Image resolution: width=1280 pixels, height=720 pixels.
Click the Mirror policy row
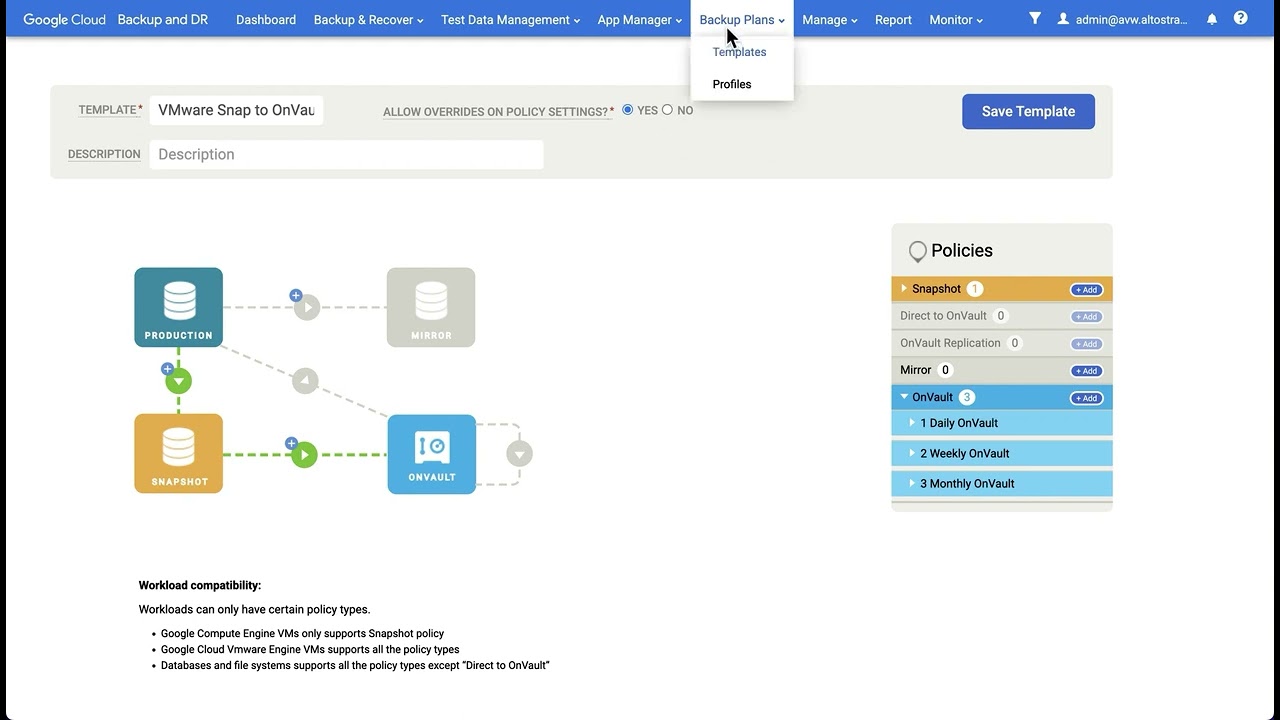(x=1002, y=370)
